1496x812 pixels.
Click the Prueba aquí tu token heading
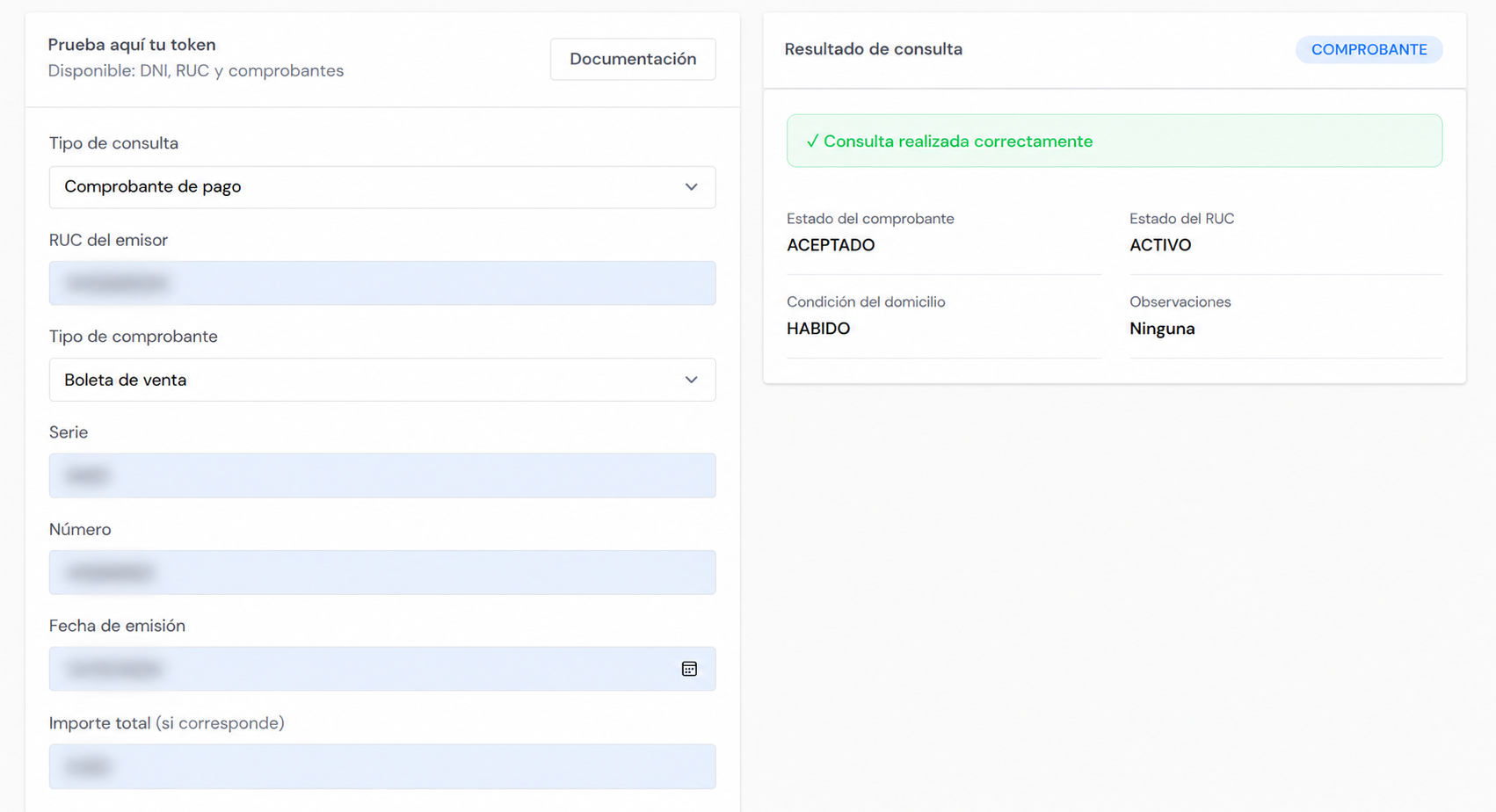[132, 45]
